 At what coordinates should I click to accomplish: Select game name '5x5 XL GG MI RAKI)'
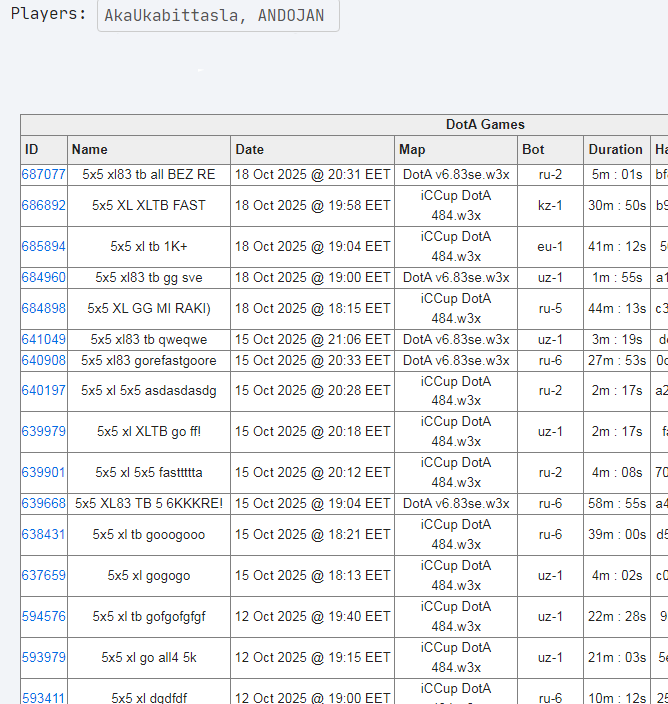[149, 308]
